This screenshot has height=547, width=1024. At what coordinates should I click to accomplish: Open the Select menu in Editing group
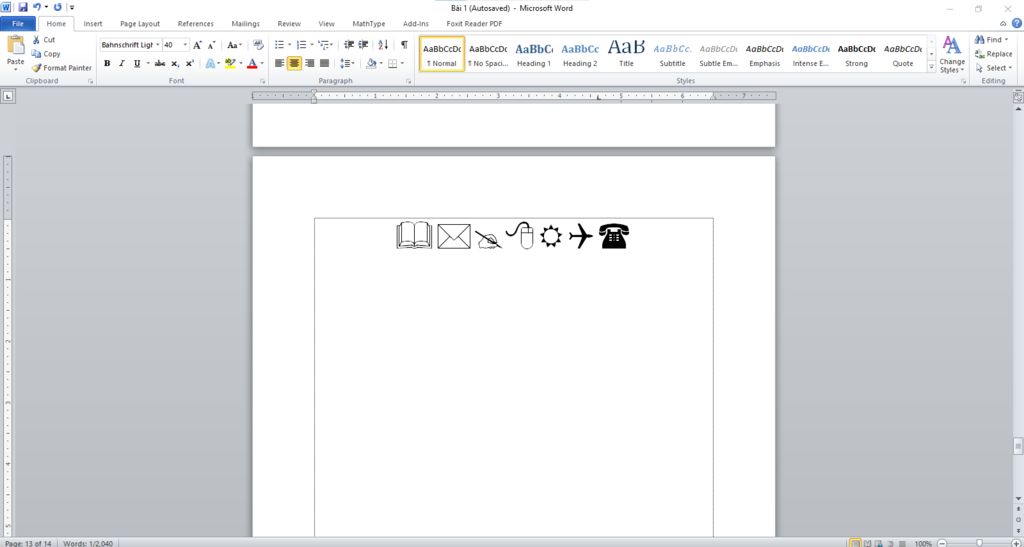pos(993,68)
